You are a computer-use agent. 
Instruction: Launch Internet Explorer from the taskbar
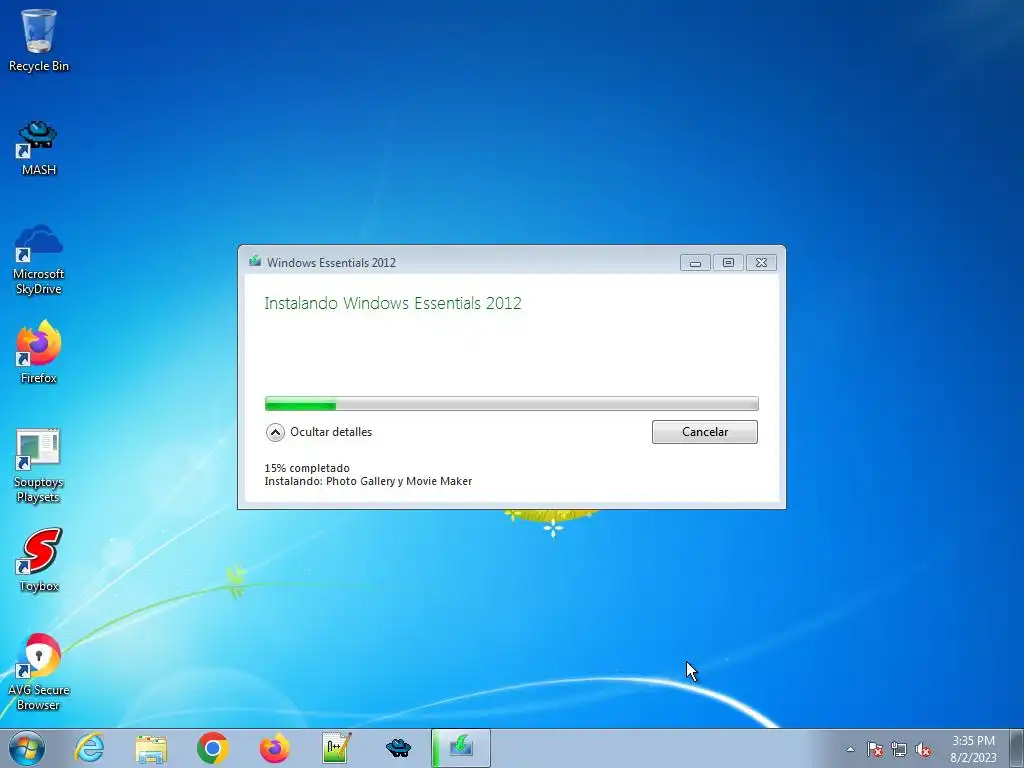click(x=89, y=748)
